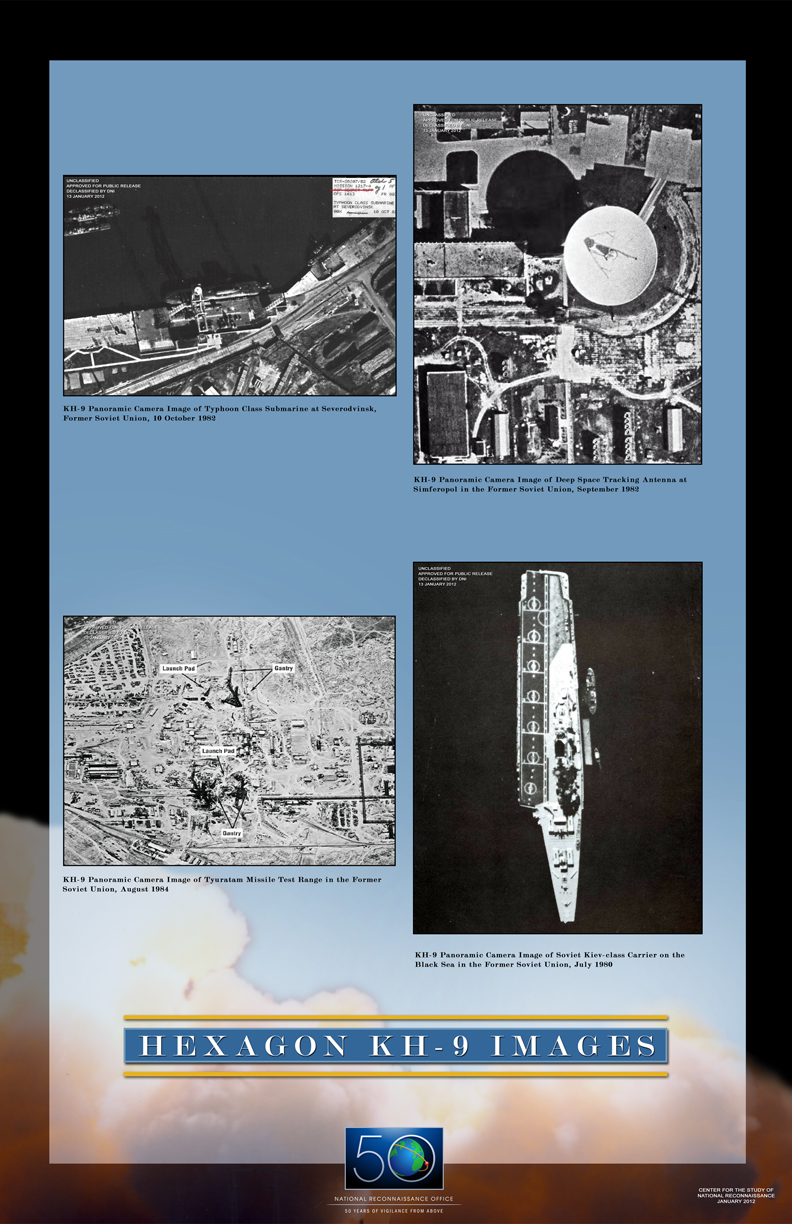The height and width of the screenshot is (1224, 792).
Task: Click the lower Launch Pad label
Action: (x=217, y=750)
